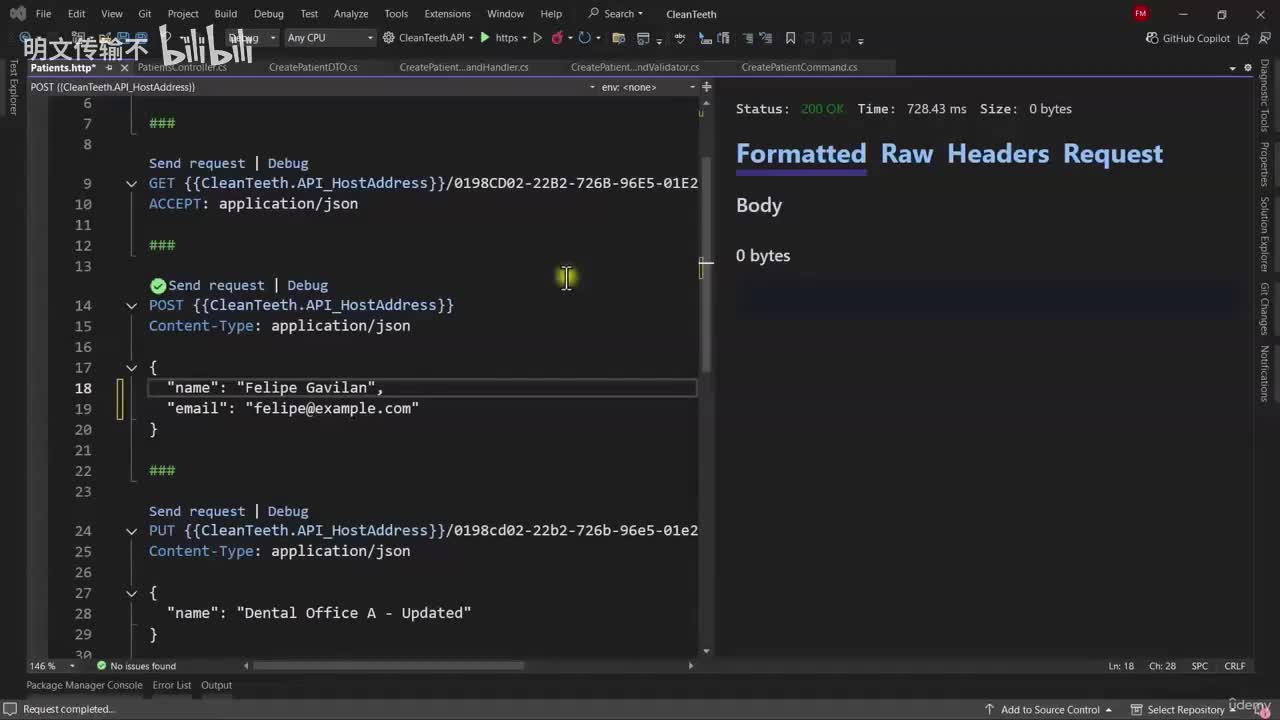1280x720 pixels.
Task: Click the split editor icon beside env
Action: [707, 87]
